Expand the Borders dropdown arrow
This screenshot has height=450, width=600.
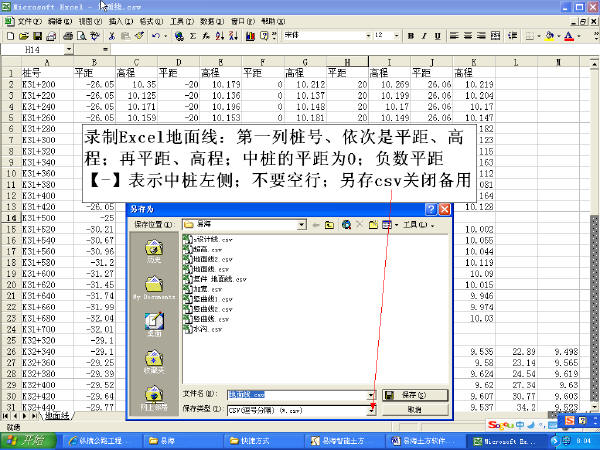click(x=539, y=36)
